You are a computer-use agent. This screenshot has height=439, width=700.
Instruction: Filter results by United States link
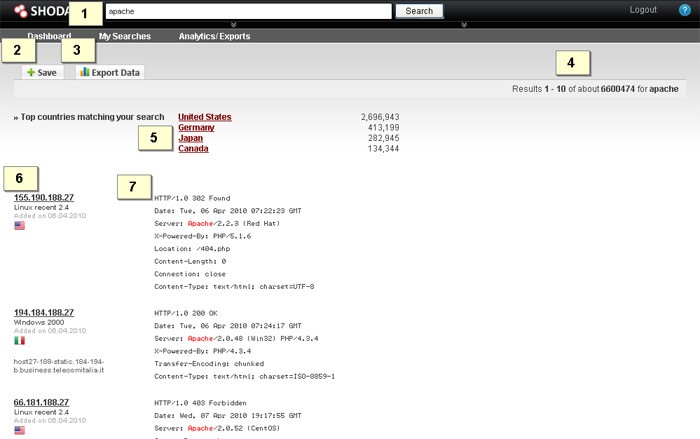coord(205,117)
